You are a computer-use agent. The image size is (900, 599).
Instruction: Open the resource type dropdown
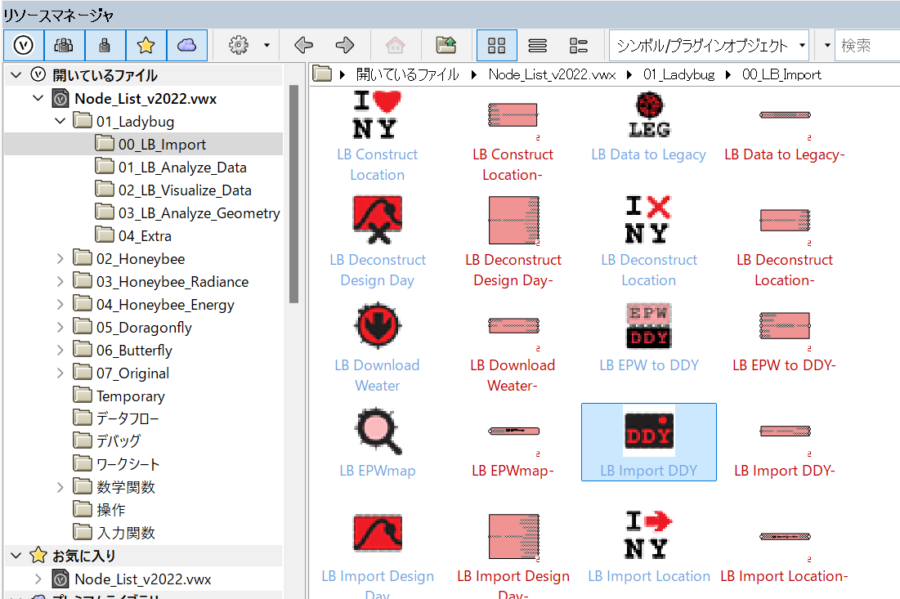coord(709,45)
